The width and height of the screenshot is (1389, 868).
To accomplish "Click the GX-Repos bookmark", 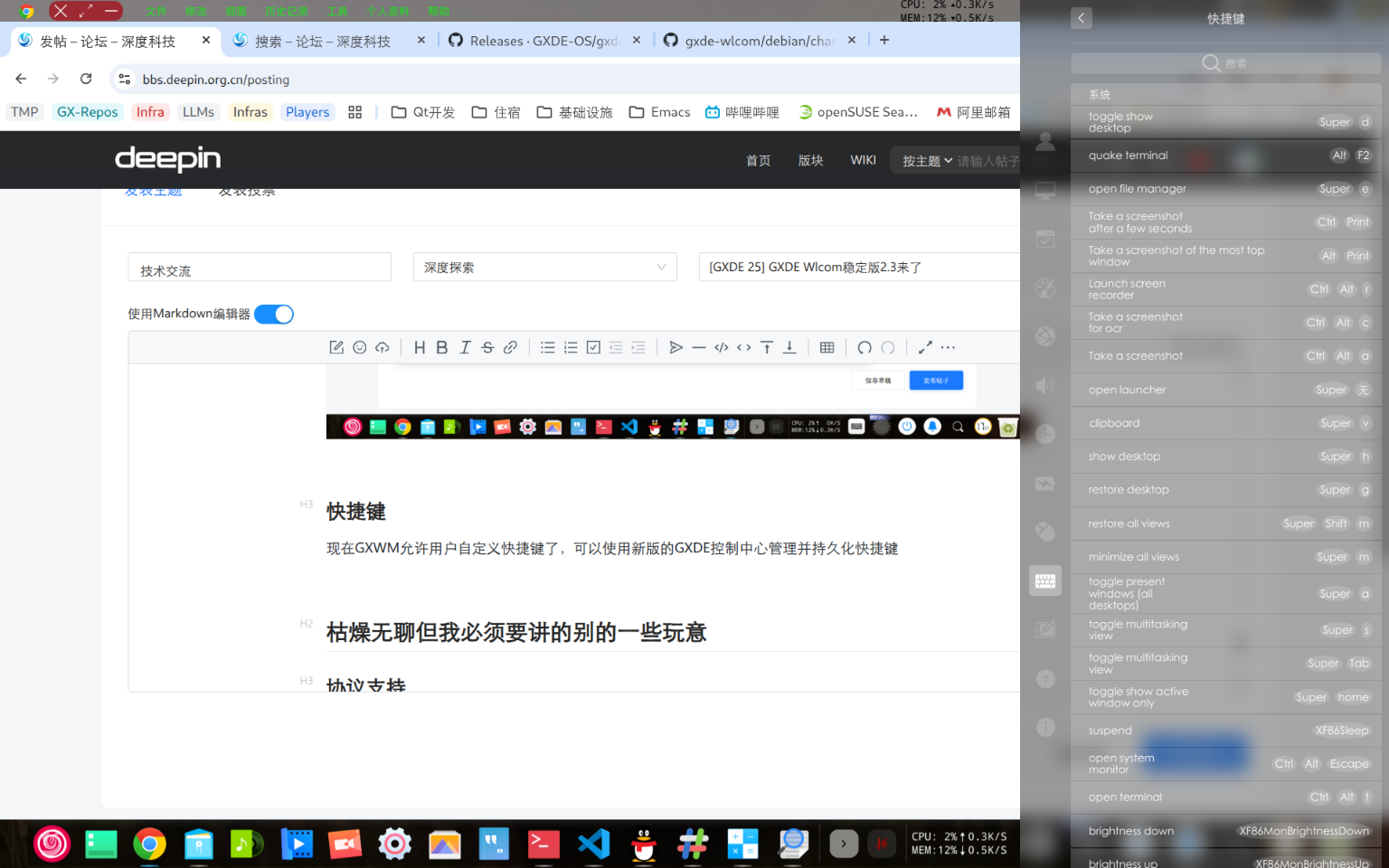I will pos(87,112).
